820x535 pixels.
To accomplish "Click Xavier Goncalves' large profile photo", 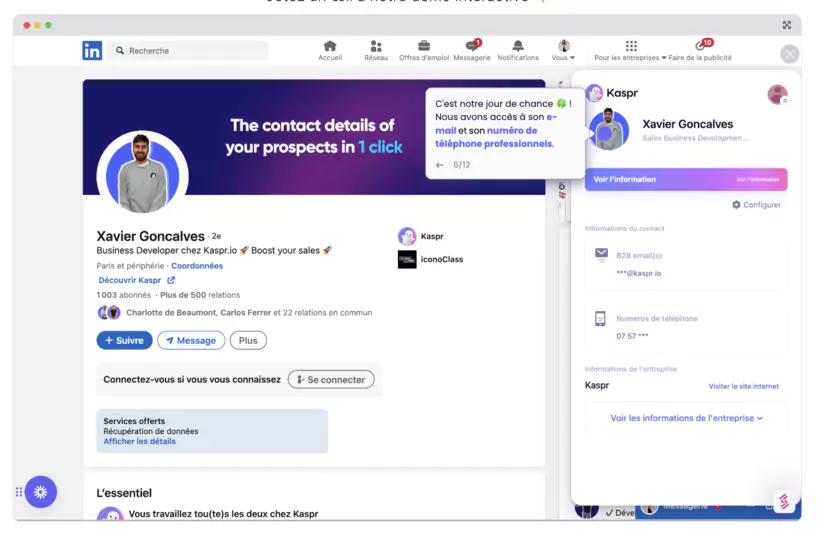I will (142, 173).
